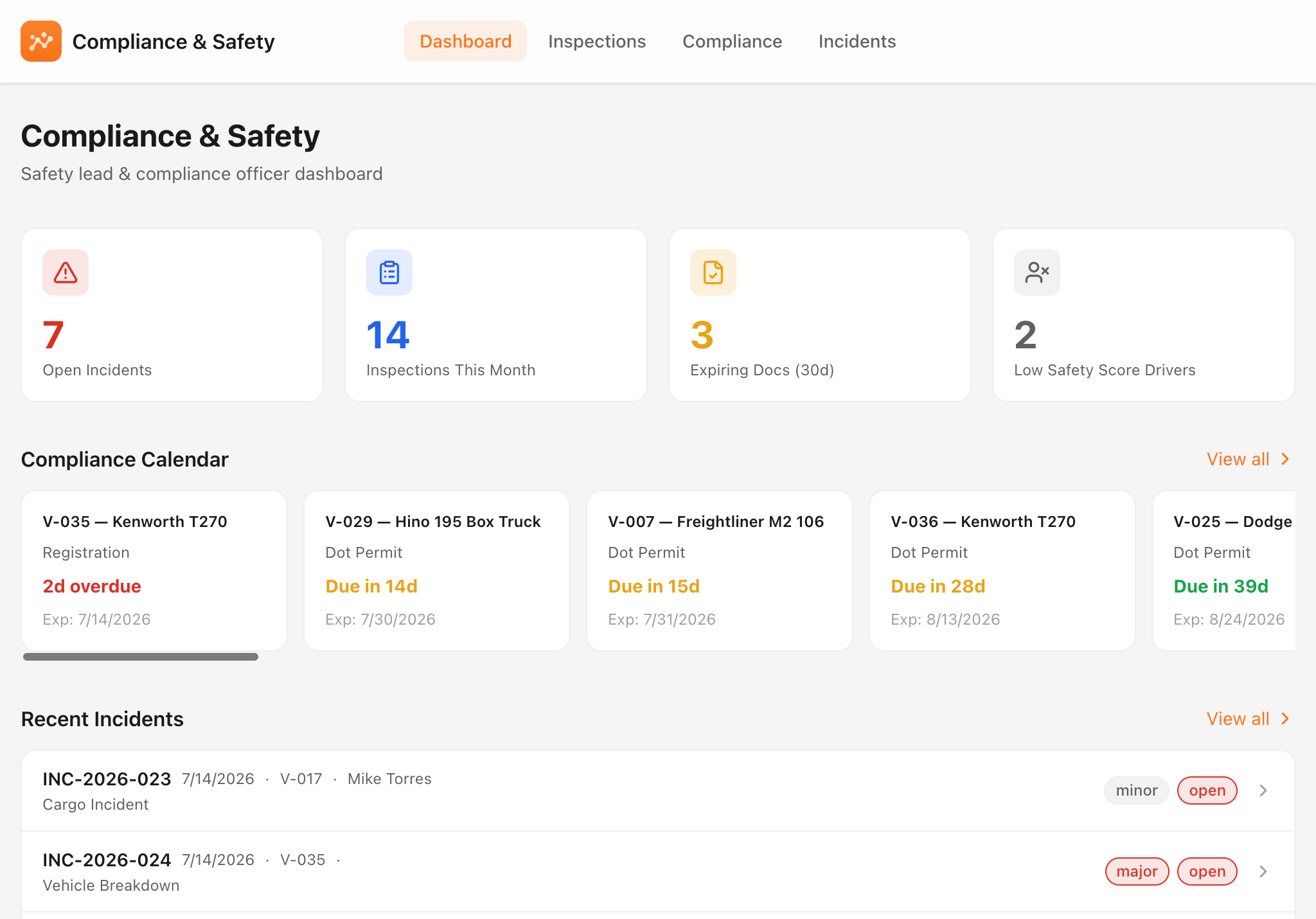Open the V-025 Dodge Dot Permit card

click(1224, 571)
